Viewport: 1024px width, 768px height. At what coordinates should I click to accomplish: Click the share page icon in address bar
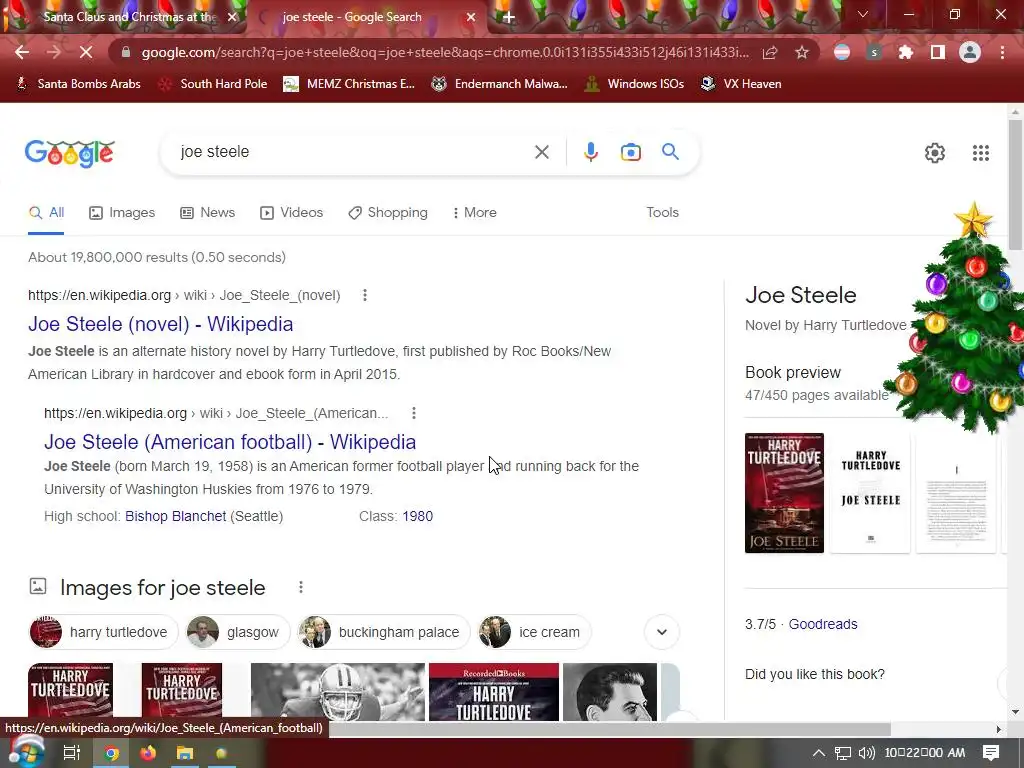click(770, 52)
